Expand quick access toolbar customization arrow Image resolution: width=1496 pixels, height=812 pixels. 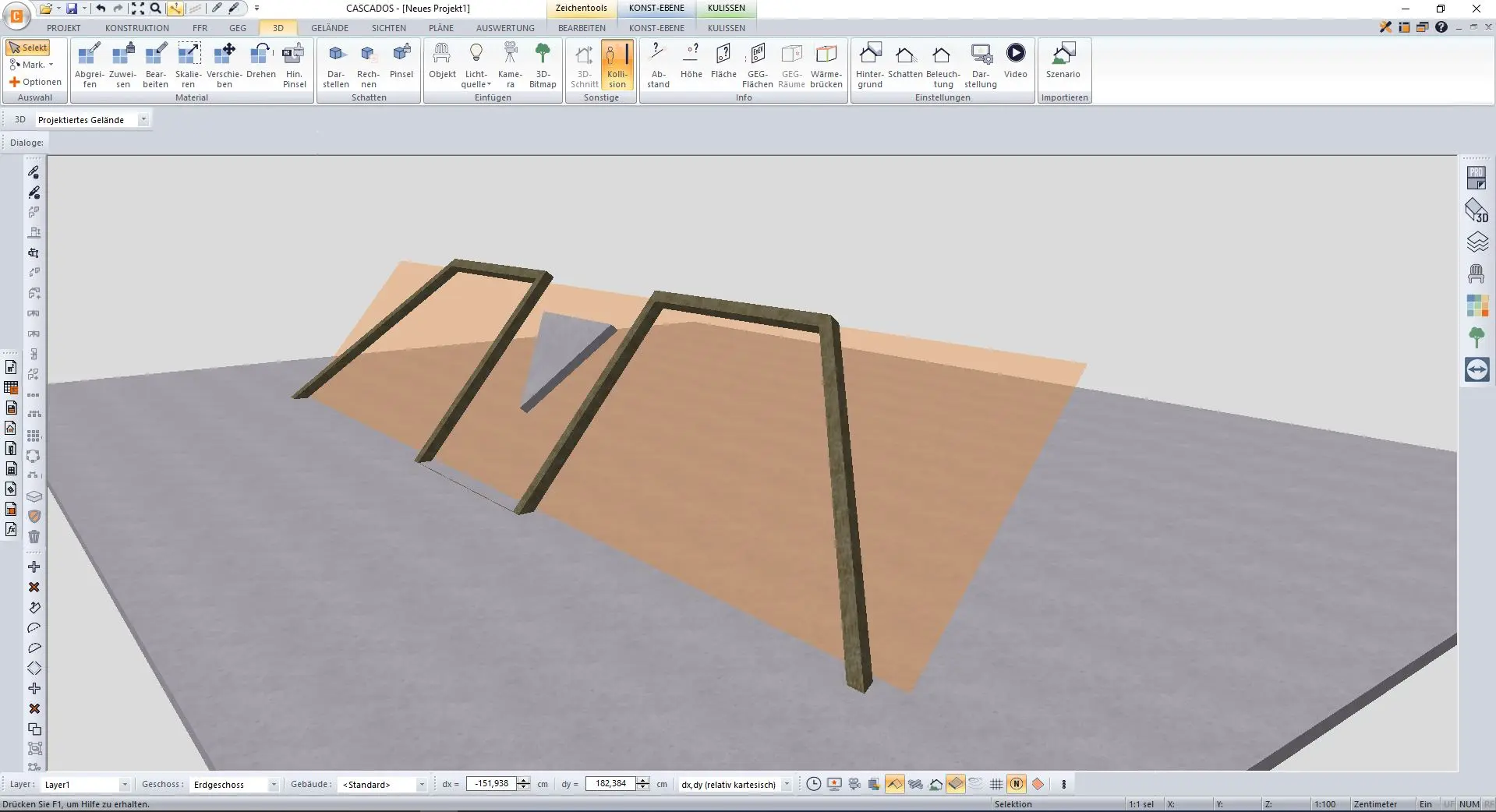tap(257, 9)
